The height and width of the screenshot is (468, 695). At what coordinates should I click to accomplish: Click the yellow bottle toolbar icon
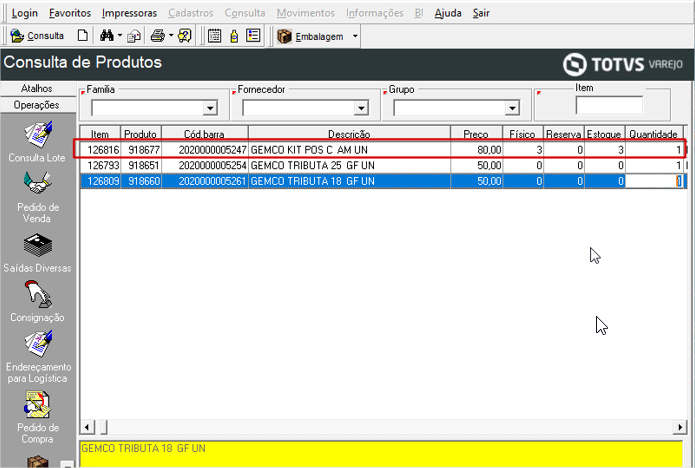[234, 36]
